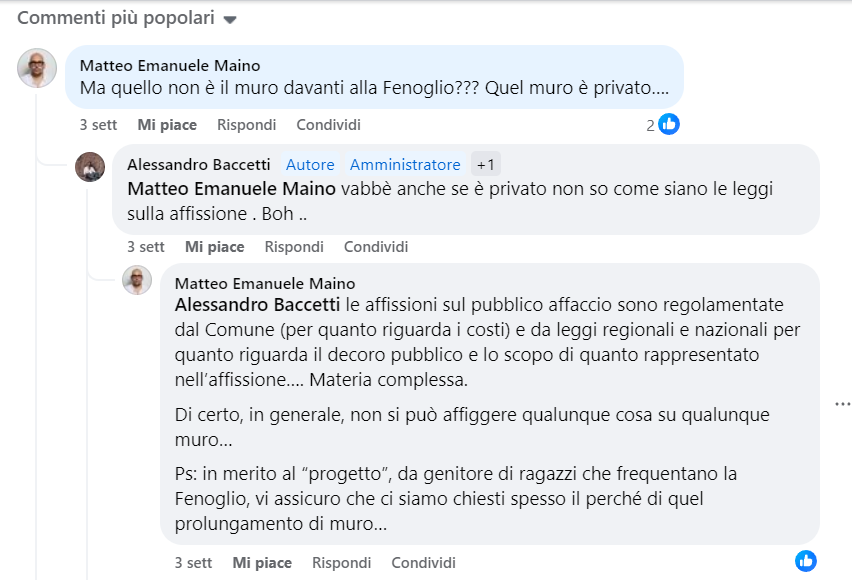Like the first comment with 'Mi piace'
This screenshot has height=580, width=852.
click(x=167, y=124)
